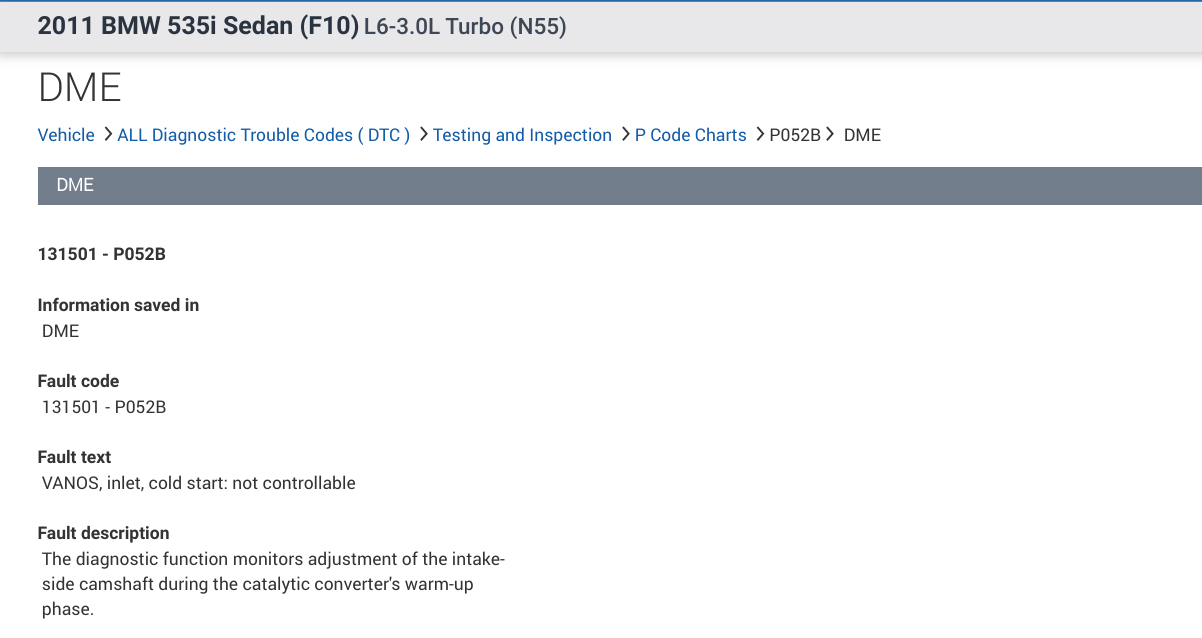This screenshot has height=638, width=1202.
Task: Click the chevron after P052B breadcrumb
Action: click(830, 134)
